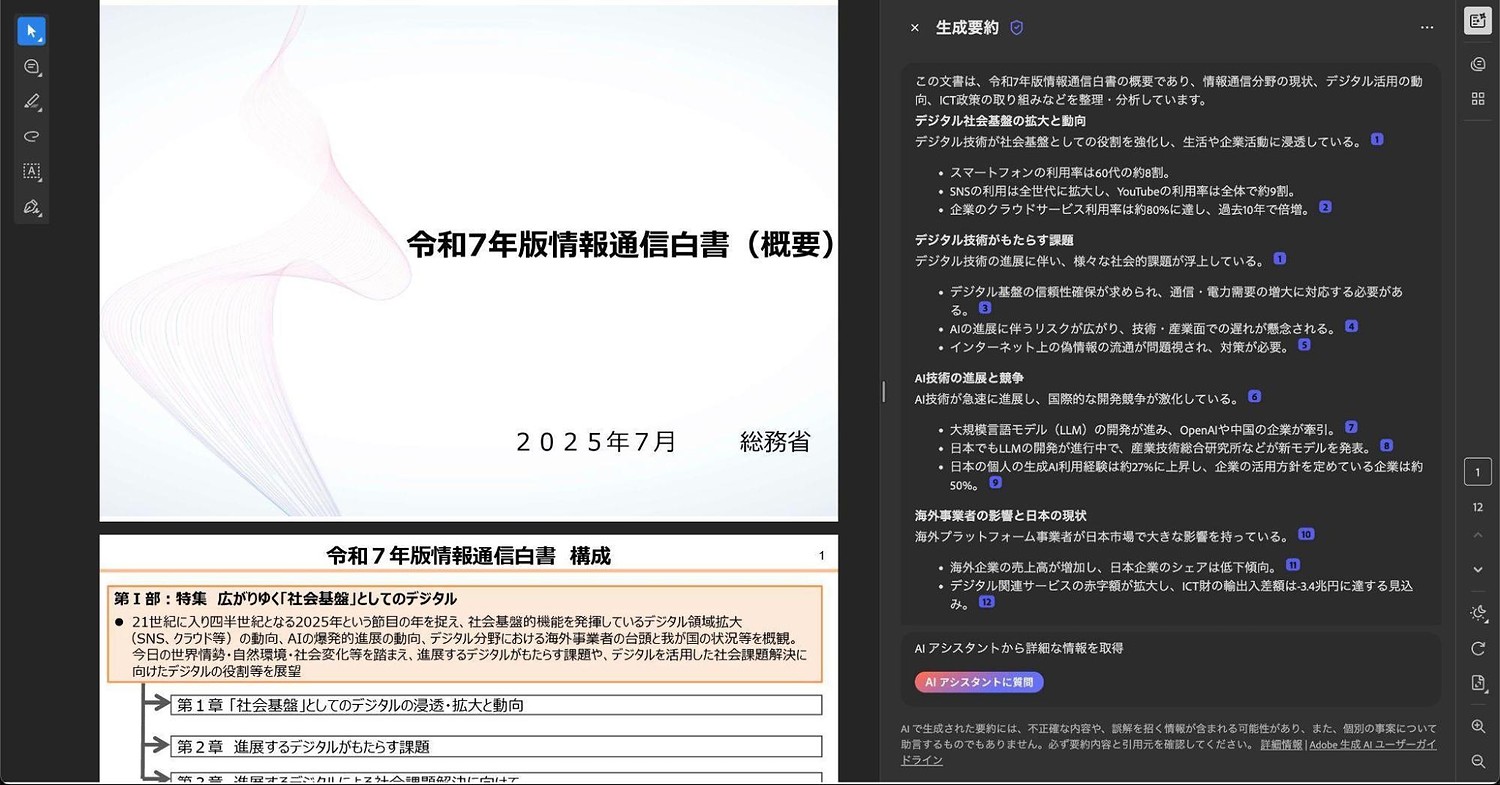Screen dimensions: 1500x785
Task: Click the page number input field
Action: [1477, 471]
